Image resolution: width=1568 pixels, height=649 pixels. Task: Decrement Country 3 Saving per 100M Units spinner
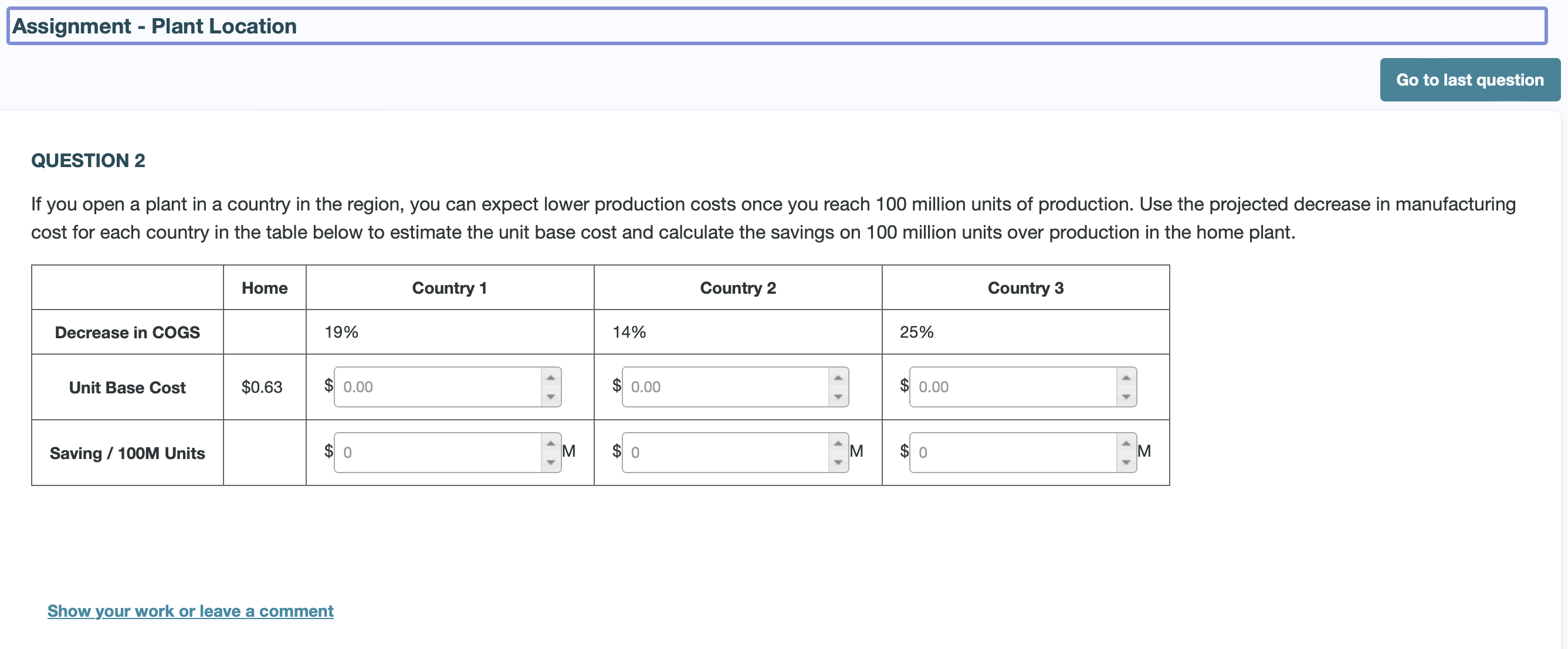1126,462
